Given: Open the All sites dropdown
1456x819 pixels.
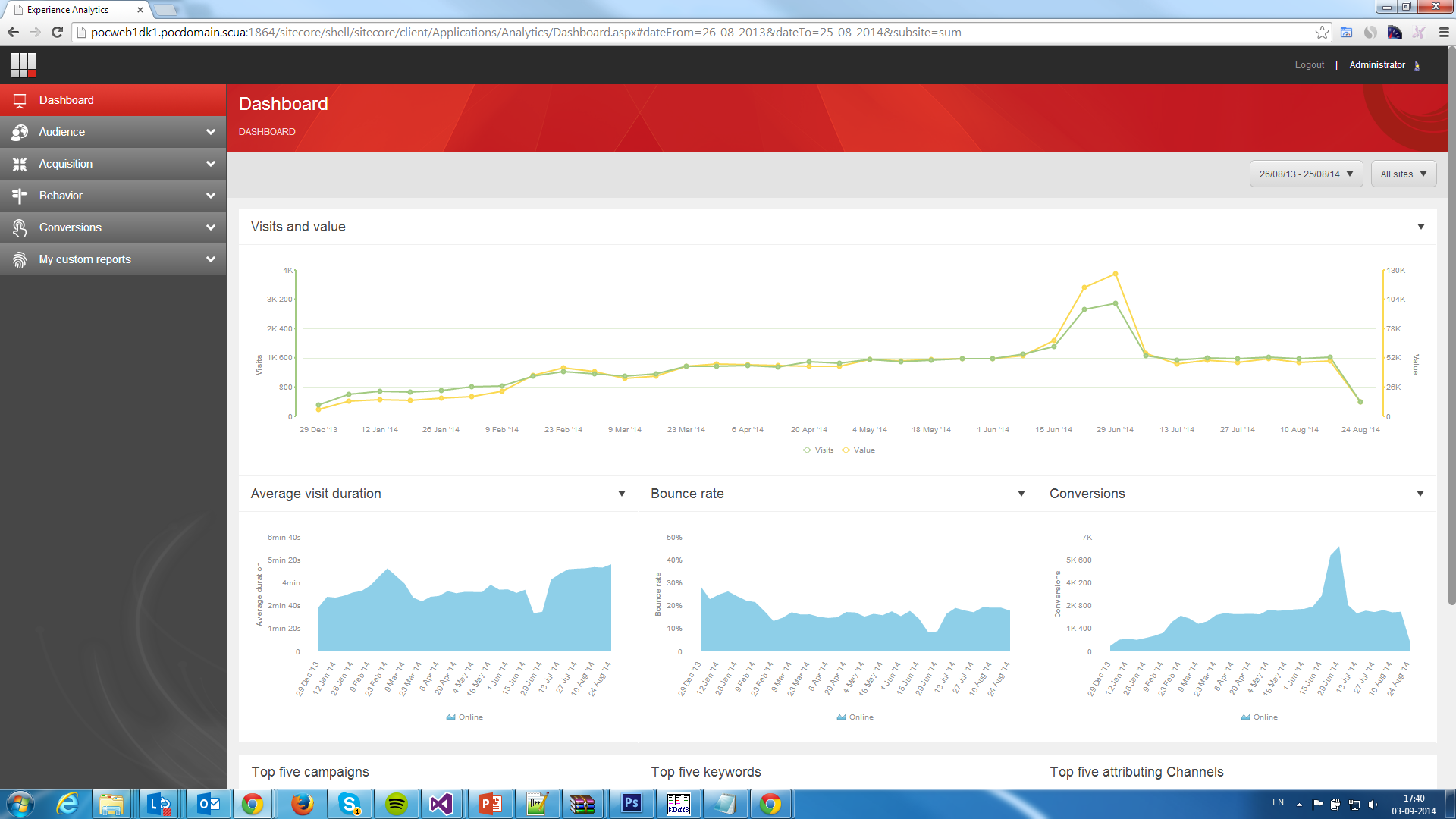Looking at the screenshot, I should click(1403, 174).
